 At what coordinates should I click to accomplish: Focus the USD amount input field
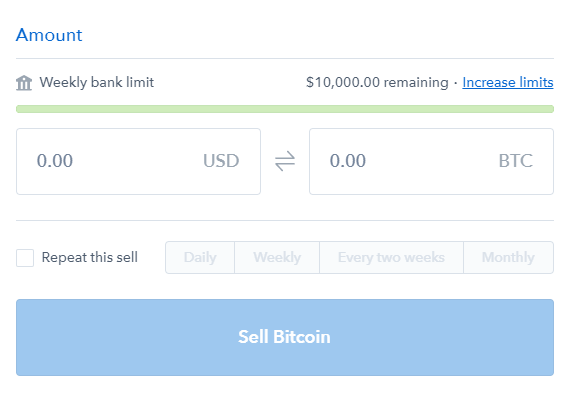(138, 161)
